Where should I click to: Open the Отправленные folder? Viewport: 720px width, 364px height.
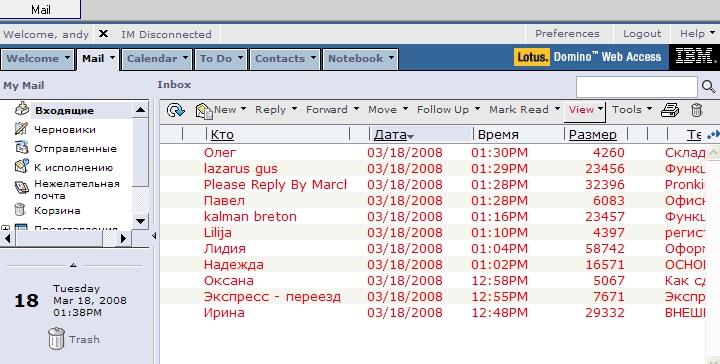pos(75,149)
